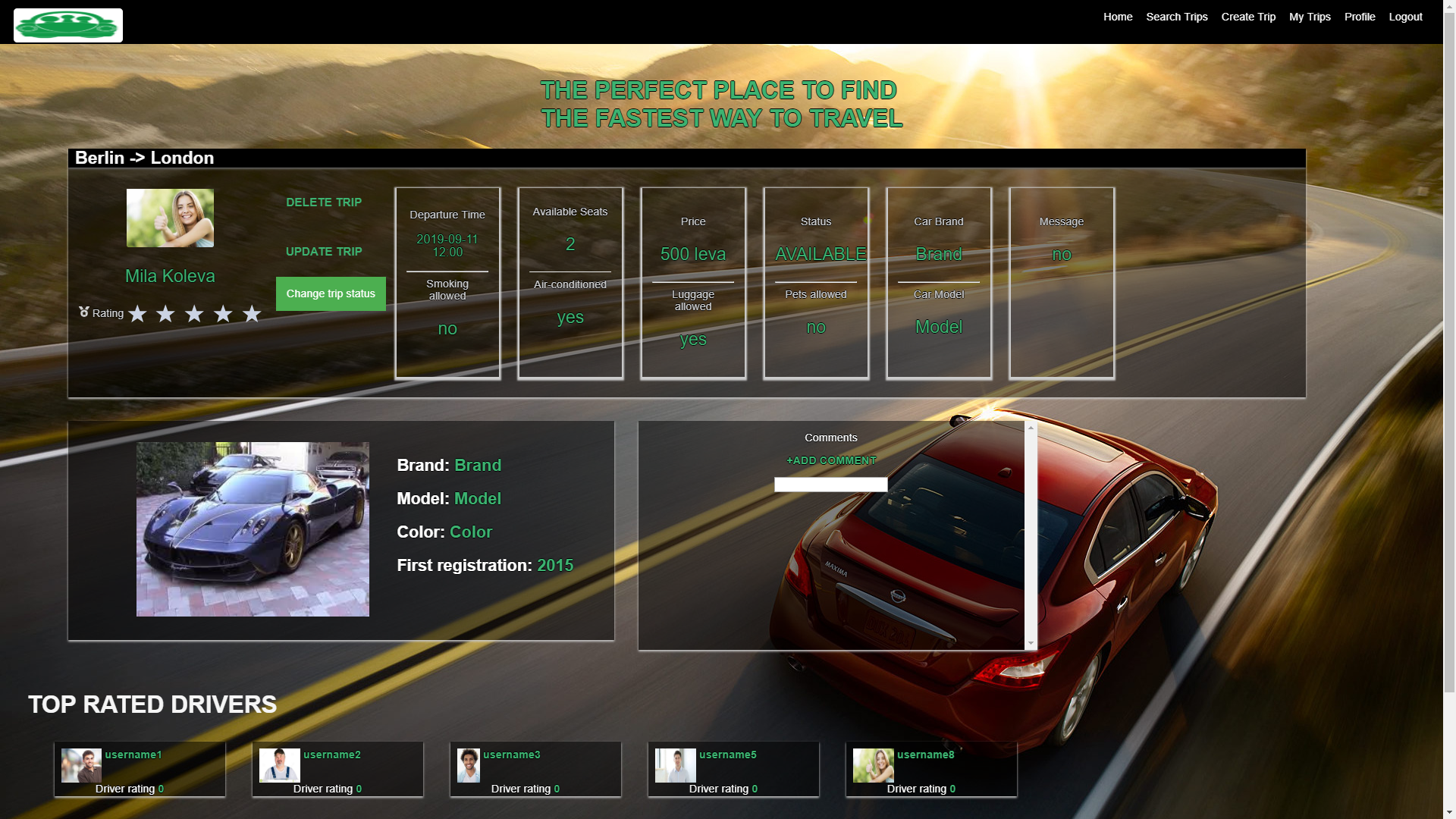
Task: Click the dark sports car photo
Action: click(x=253, y=529)
